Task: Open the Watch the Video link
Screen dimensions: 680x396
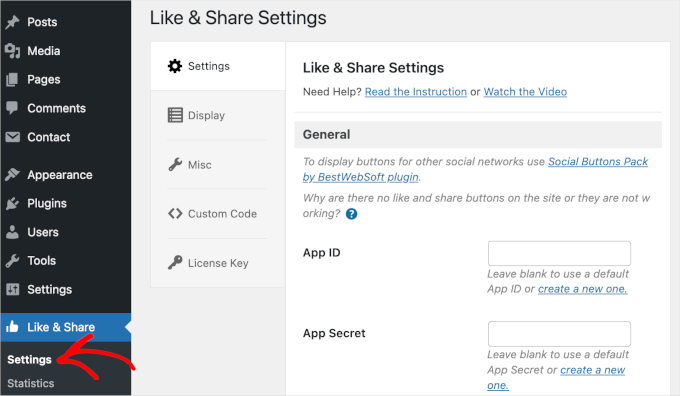Action: 525,92
